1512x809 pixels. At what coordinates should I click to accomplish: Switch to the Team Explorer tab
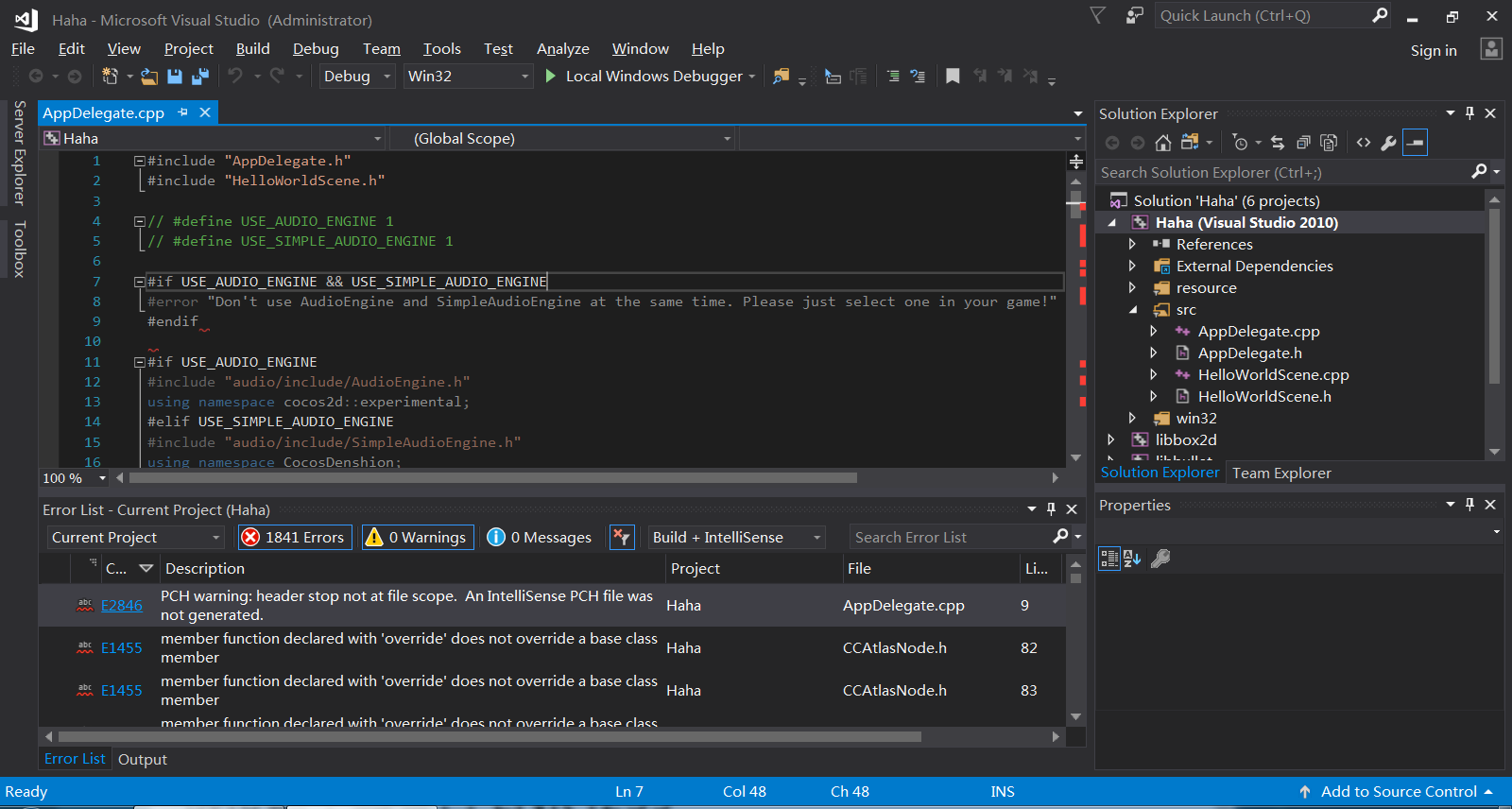[x=1281, y=473]
